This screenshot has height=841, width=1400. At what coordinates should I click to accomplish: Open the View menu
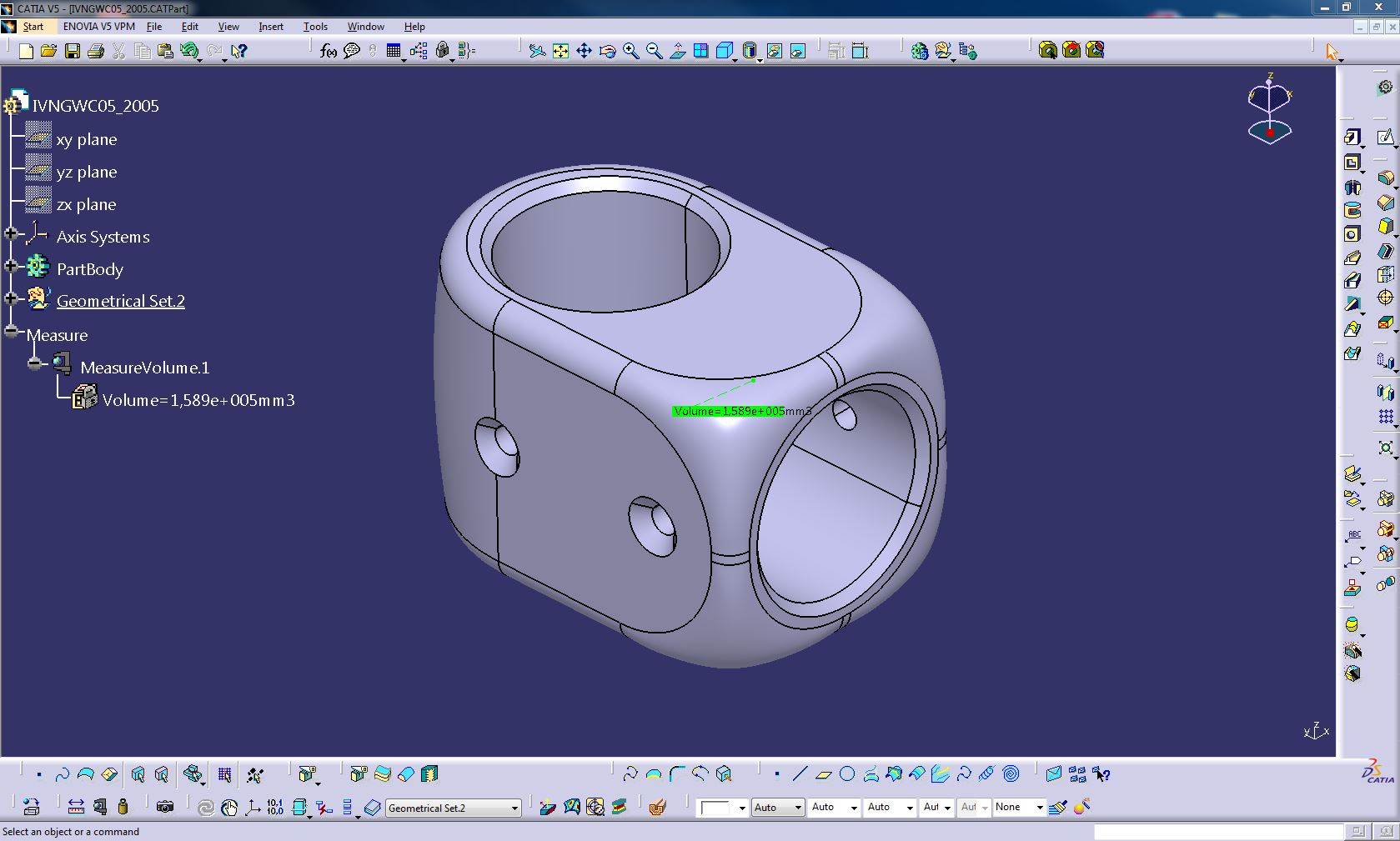click(x=228, y=27)
